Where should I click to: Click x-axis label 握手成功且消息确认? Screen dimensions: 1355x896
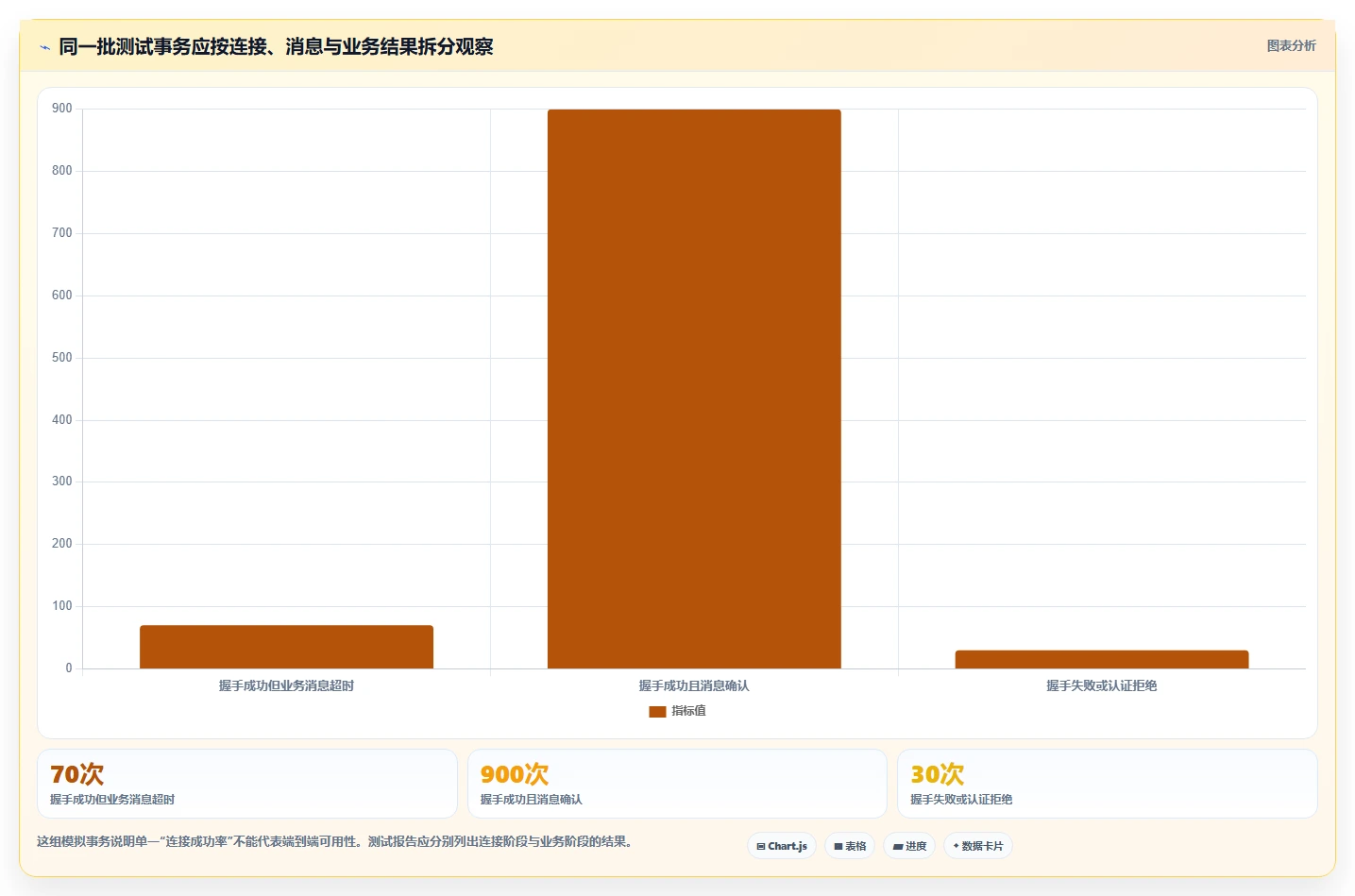[694, 685]
